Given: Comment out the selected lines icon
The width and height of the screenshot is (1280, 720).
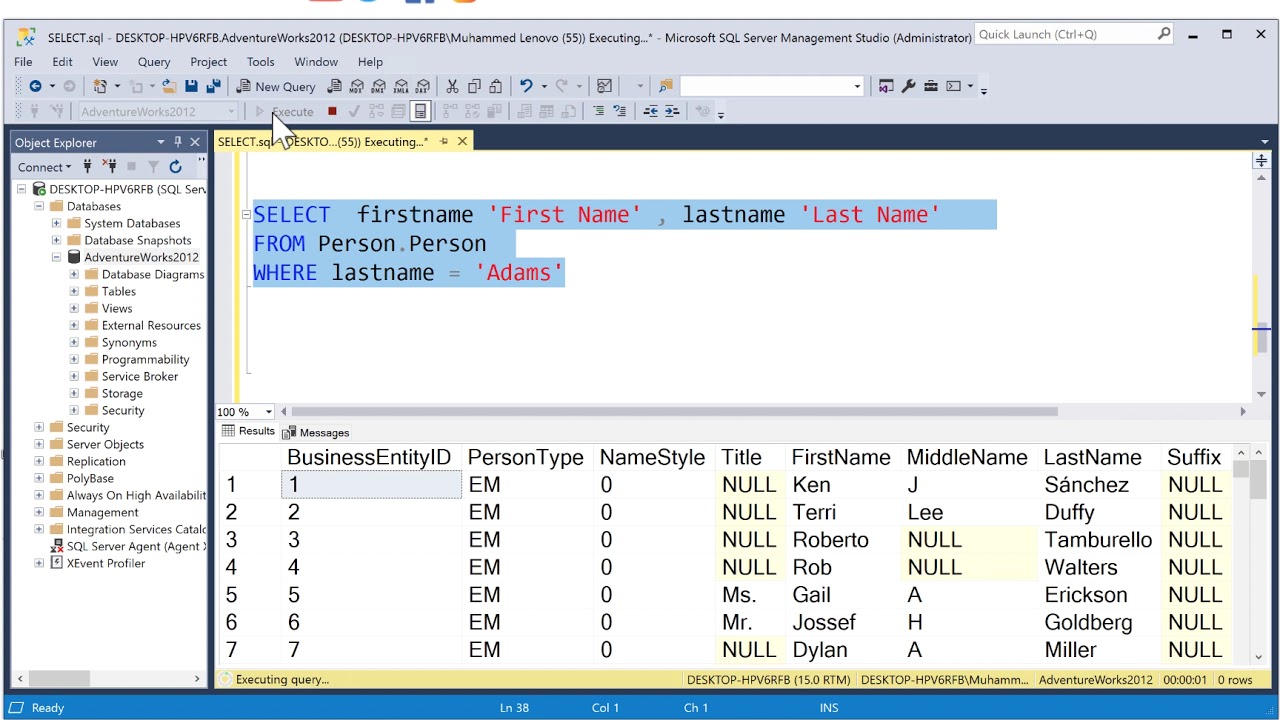Looking at the screenshot, I should pyautogui.click(x=598, y=111).
